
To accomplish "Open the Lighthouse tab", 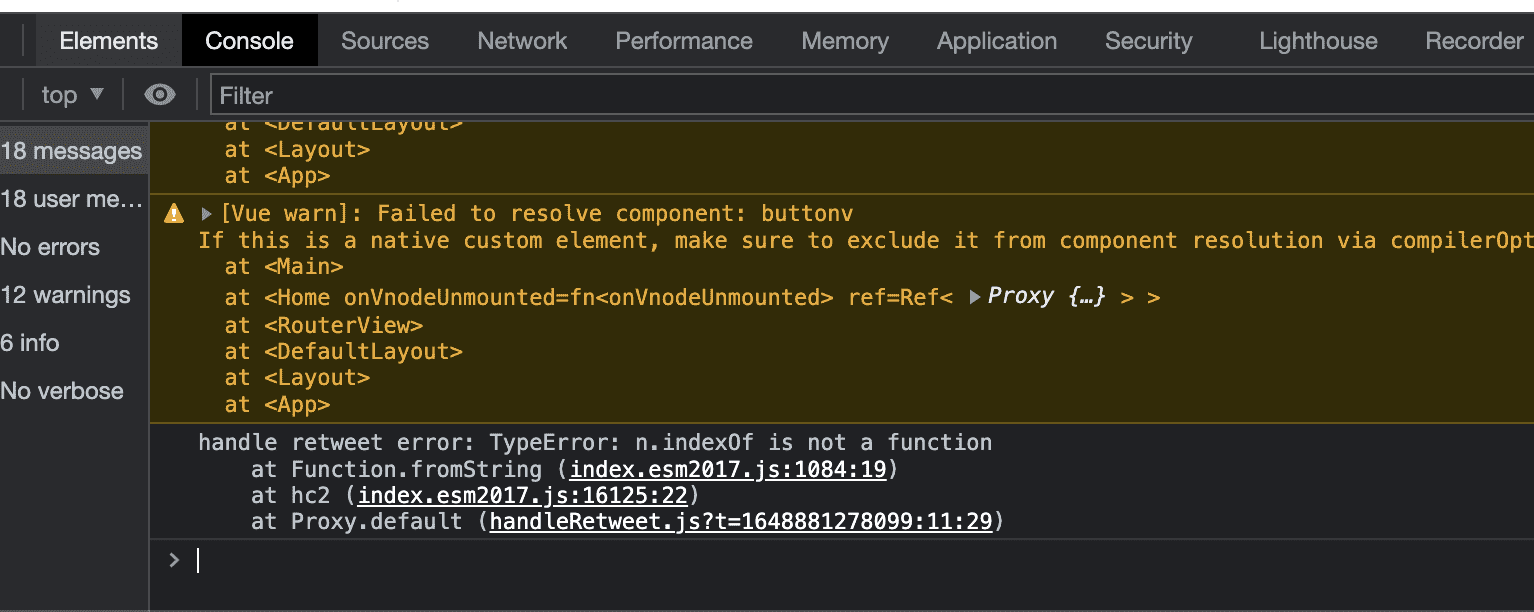I will (x=1318, y=41).
